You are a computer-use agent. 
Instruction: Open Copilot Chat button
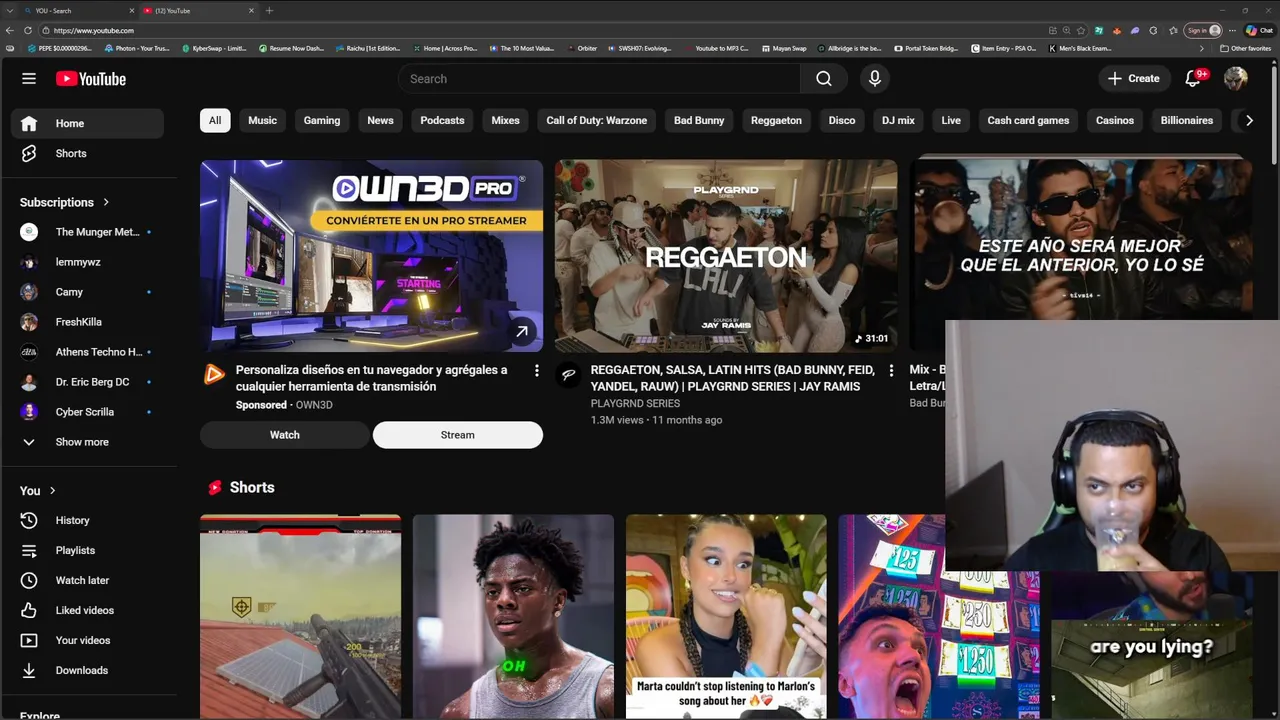coord(1258,30)
